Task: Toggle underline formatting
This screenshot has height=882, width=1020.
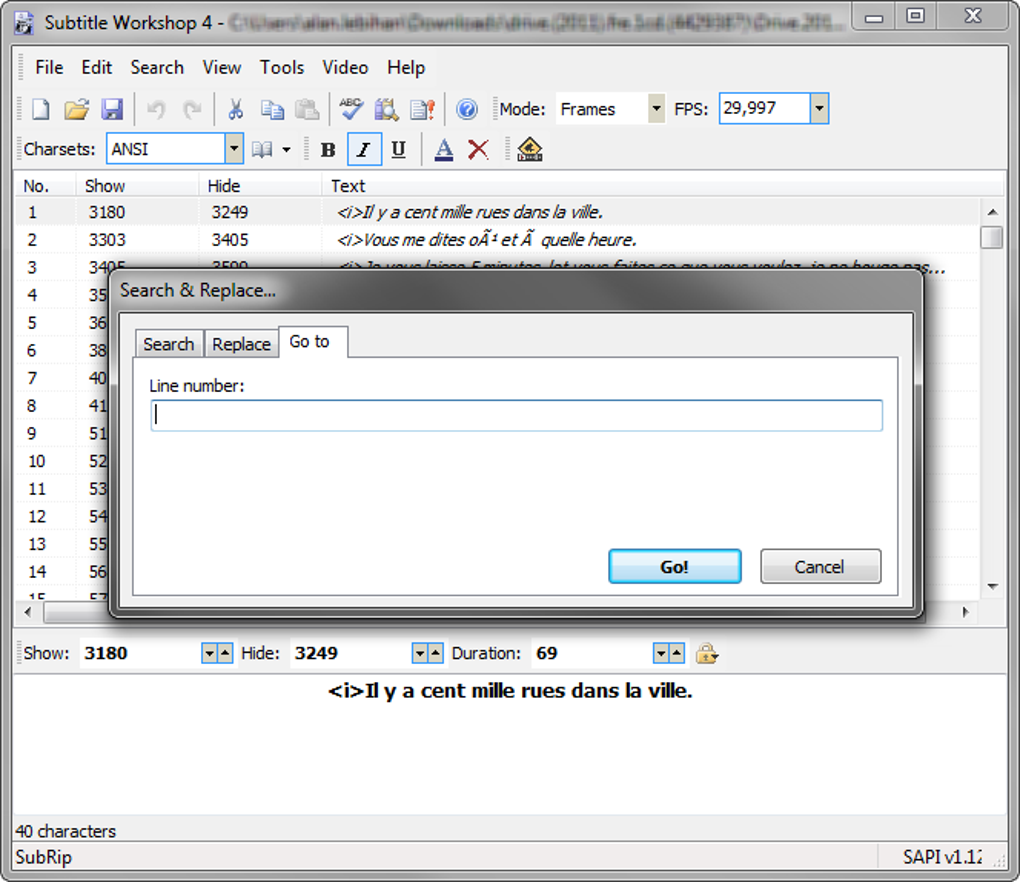Action: (x=399, y=150)
